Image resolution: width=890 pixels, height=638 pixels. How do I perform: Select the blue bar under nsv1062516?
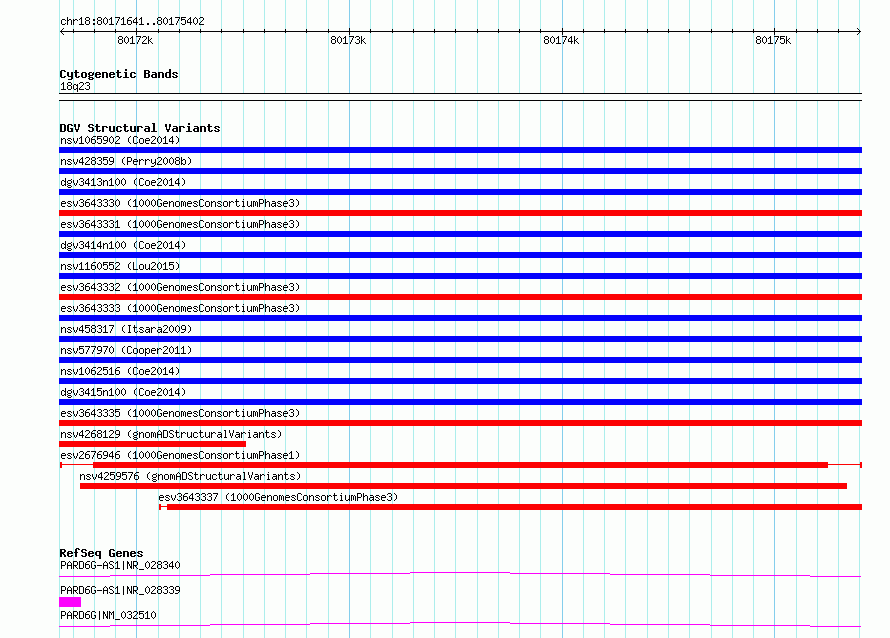460,381
